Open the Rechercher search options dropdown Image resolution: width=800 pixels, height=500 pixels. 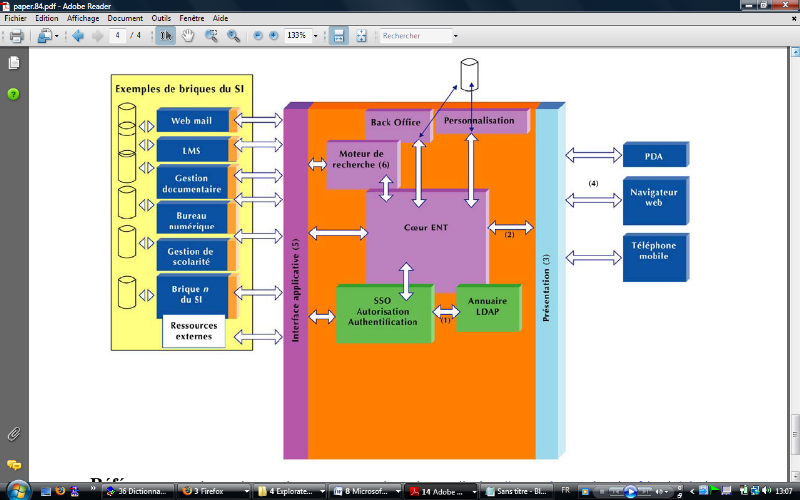[455, 36]
